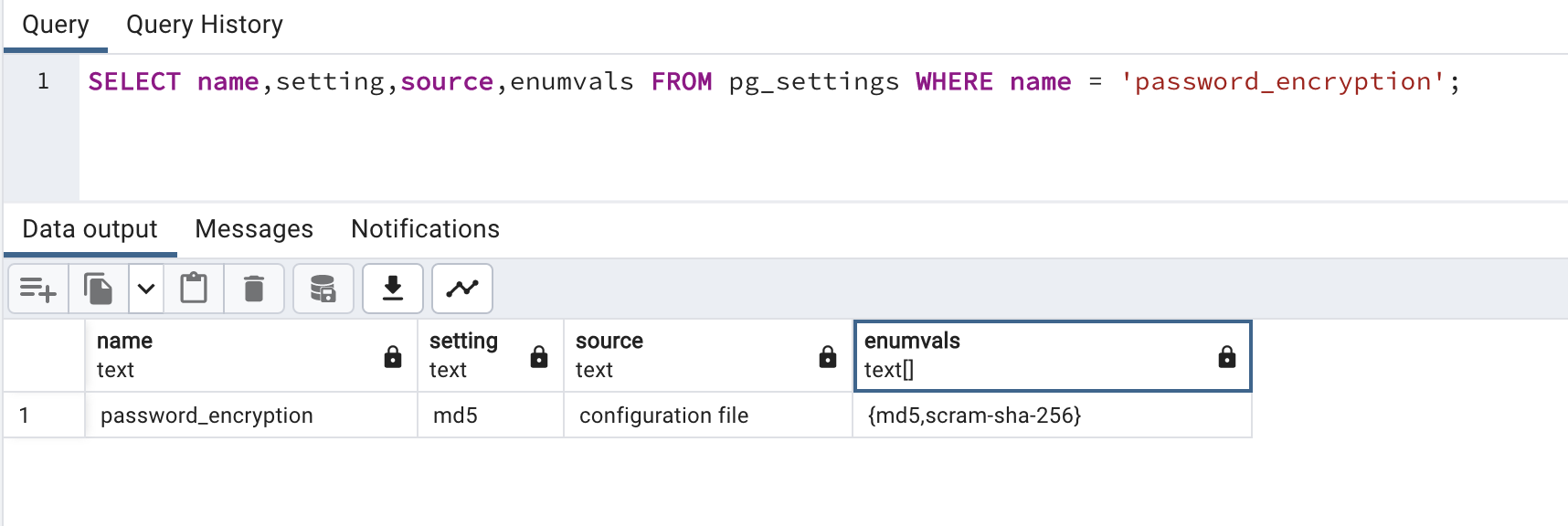Click the Add row toolbar icon
Image resolution: width=1568 pixels, height=526 pixels.
click(x=38, y=289)
